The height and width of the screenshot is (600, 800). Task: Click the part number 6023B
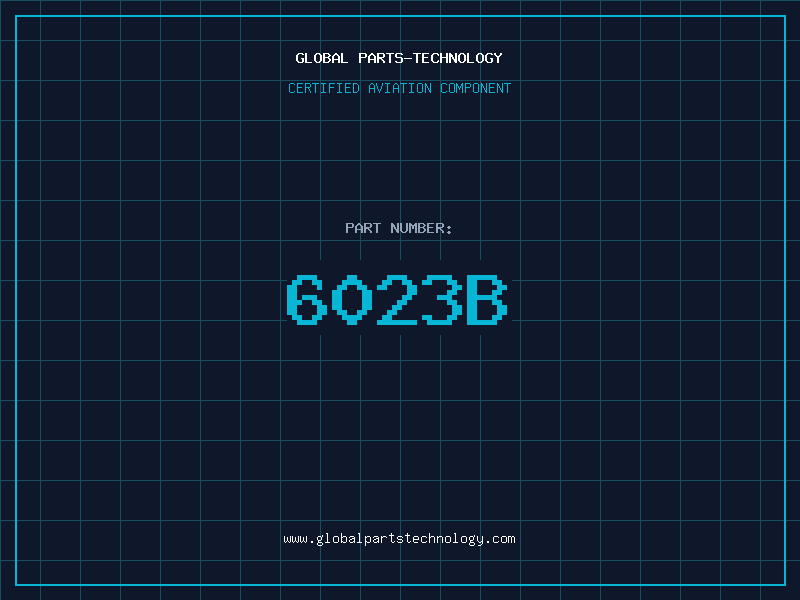397,299
